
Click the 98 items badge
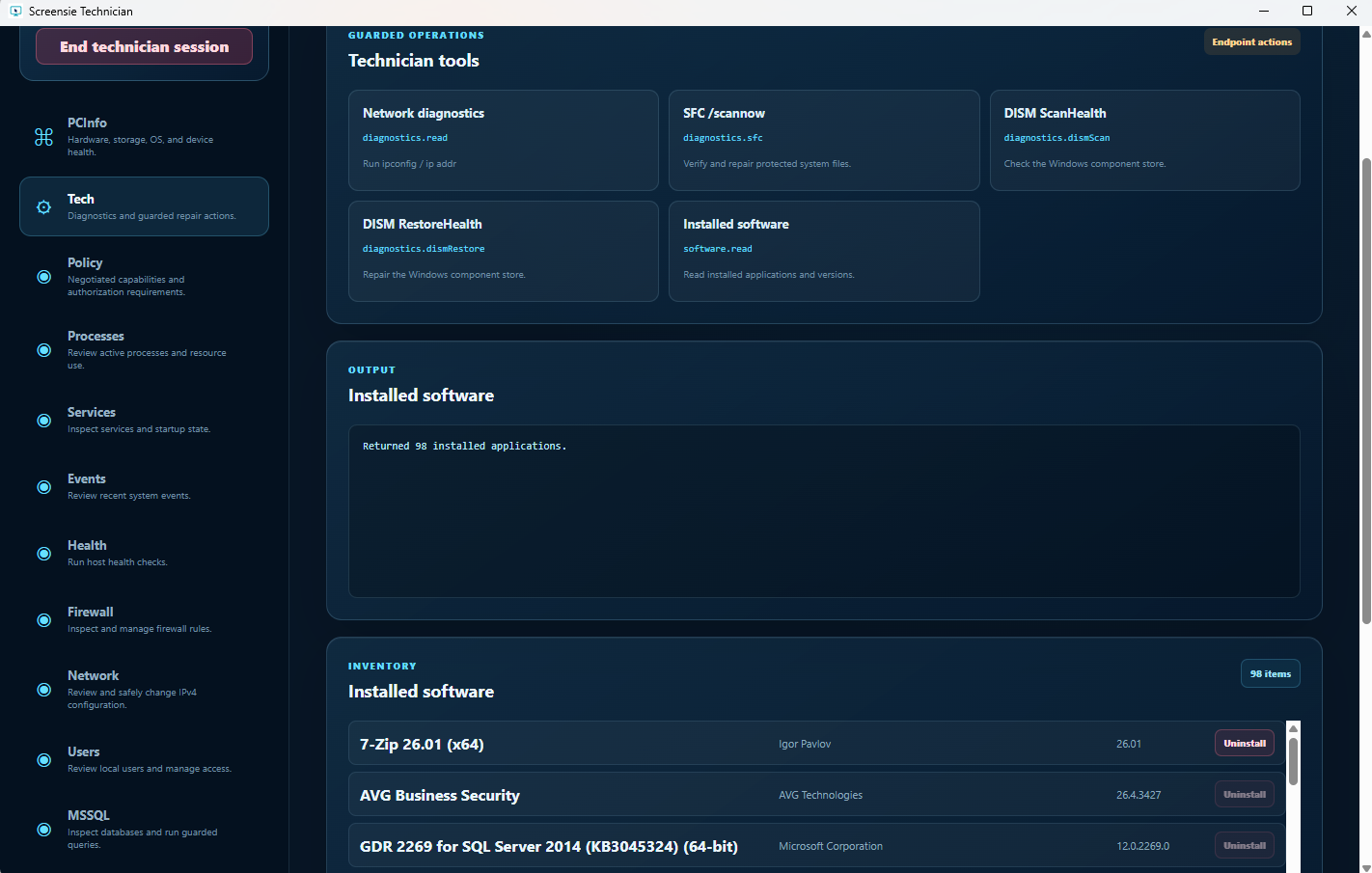pos(1270,674)
